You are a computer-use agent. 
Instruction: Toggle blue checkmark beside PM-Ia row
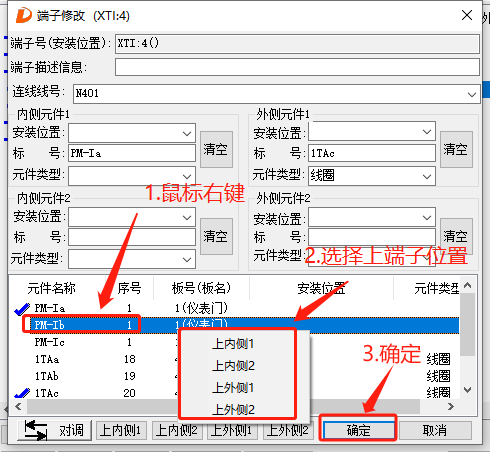22,309
